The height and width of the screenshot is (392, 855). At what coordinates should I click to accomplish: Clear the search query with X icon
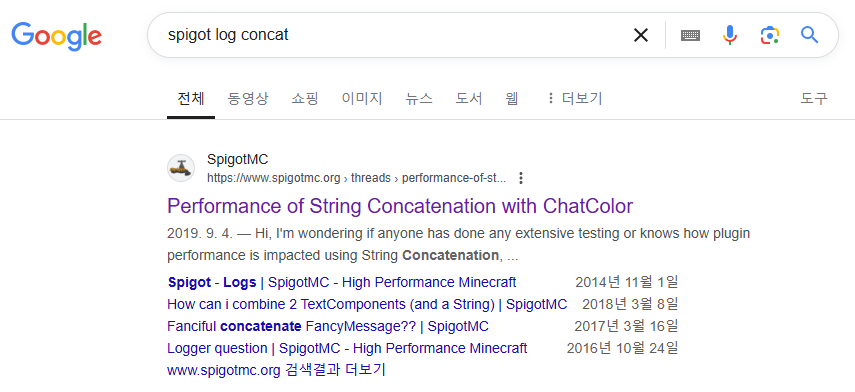(x=641, y=35)
